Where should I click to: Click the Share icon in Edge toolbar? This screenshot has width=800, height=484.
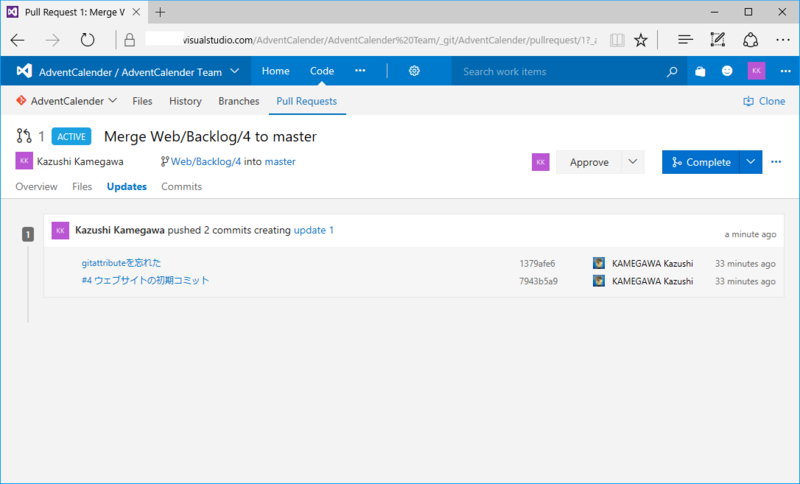point(750,40)
